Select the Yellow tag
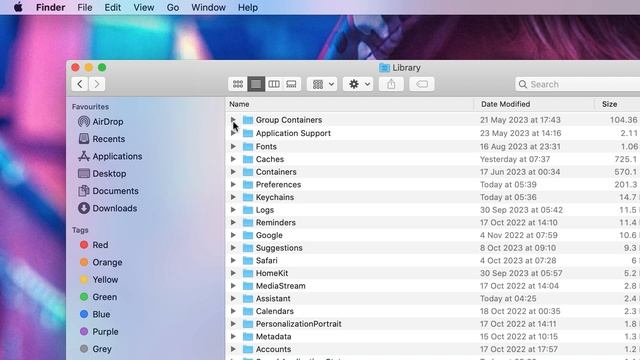640x360 pixels. (99, 280)
